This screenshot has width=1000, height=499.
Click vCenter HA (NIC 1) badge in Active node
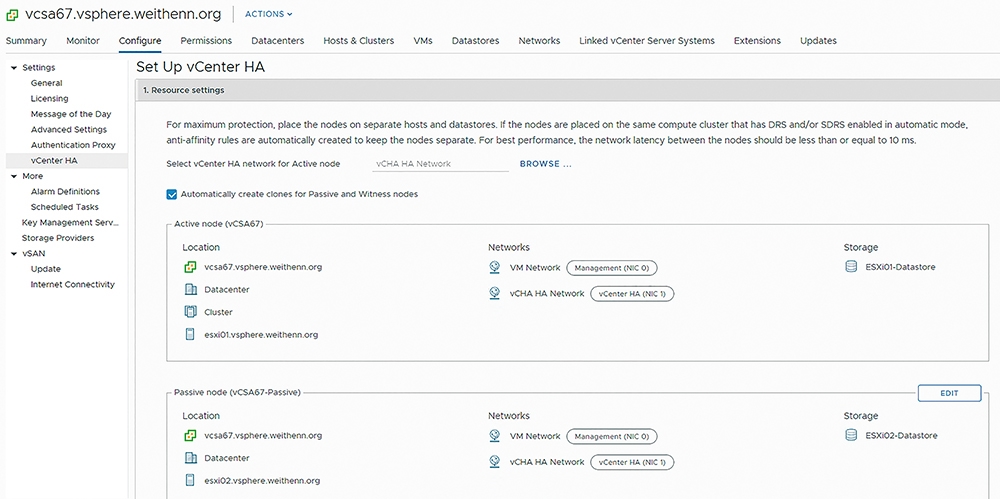coord(633,294)
